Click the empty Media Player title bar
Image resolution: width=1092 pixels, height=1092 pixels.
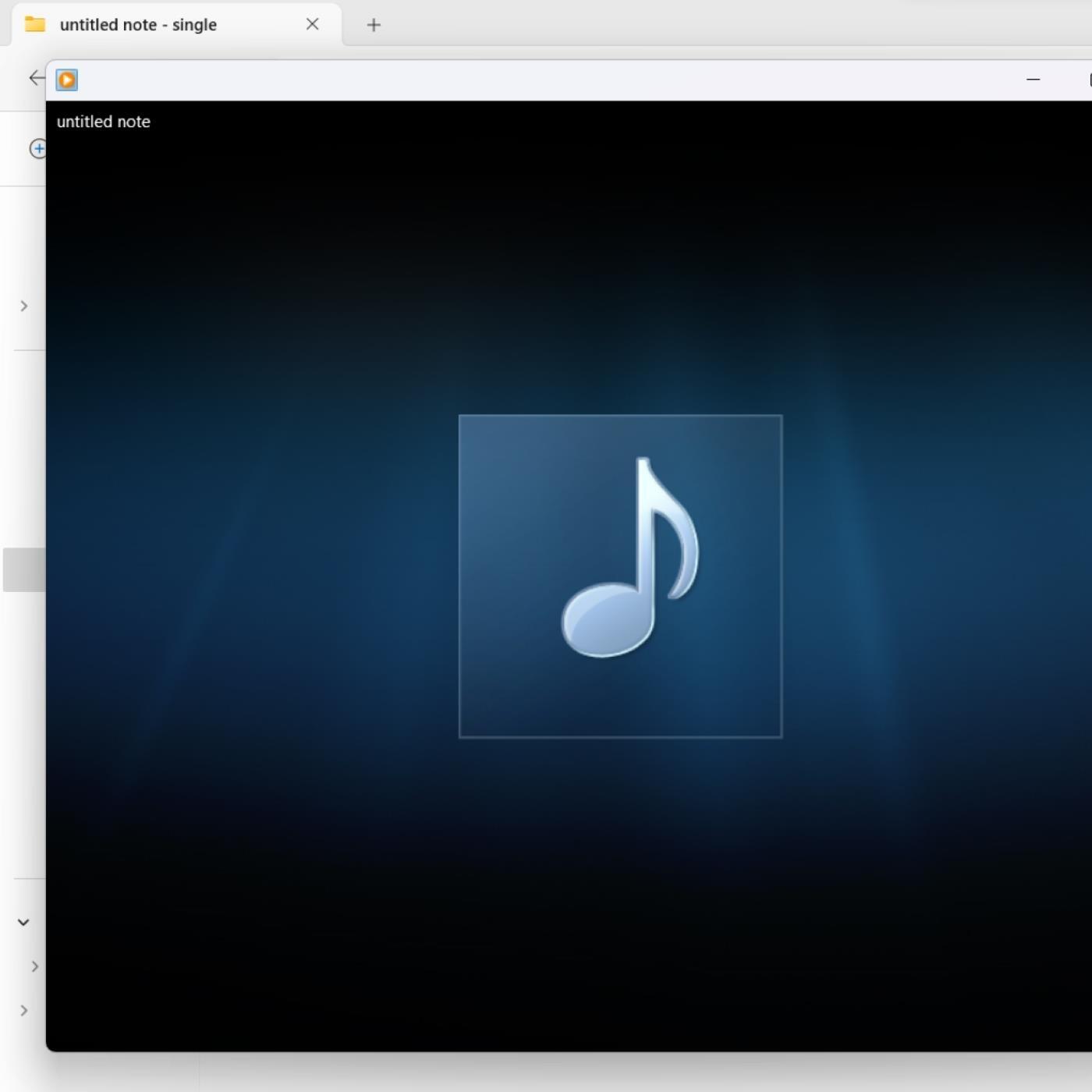546,80
